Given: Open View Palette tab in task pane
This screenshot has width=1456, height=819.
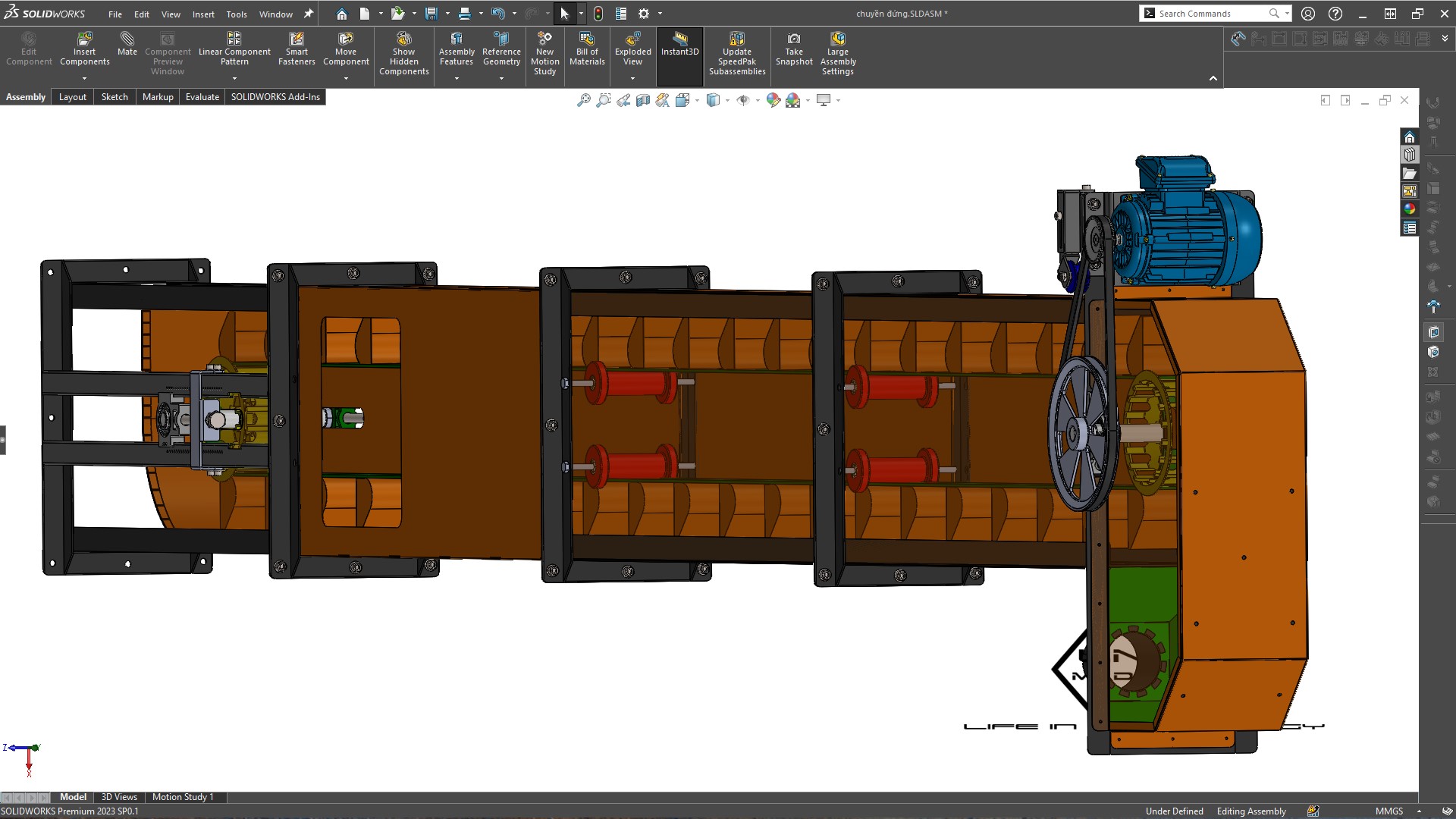Looking at the screenshot, I should click(x=1410, y=192).
